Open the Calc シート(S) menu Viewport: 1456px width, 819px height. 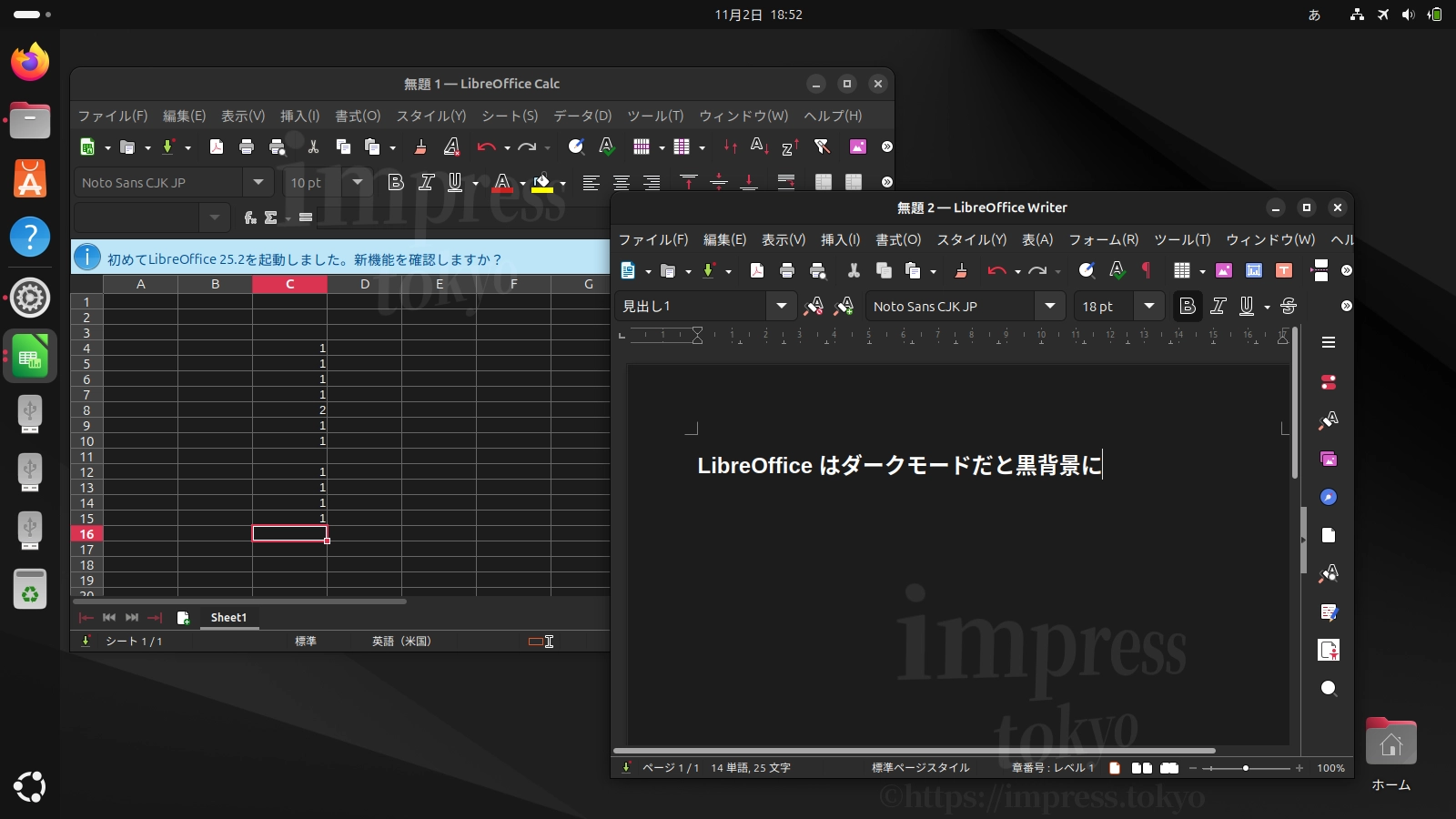510,116
